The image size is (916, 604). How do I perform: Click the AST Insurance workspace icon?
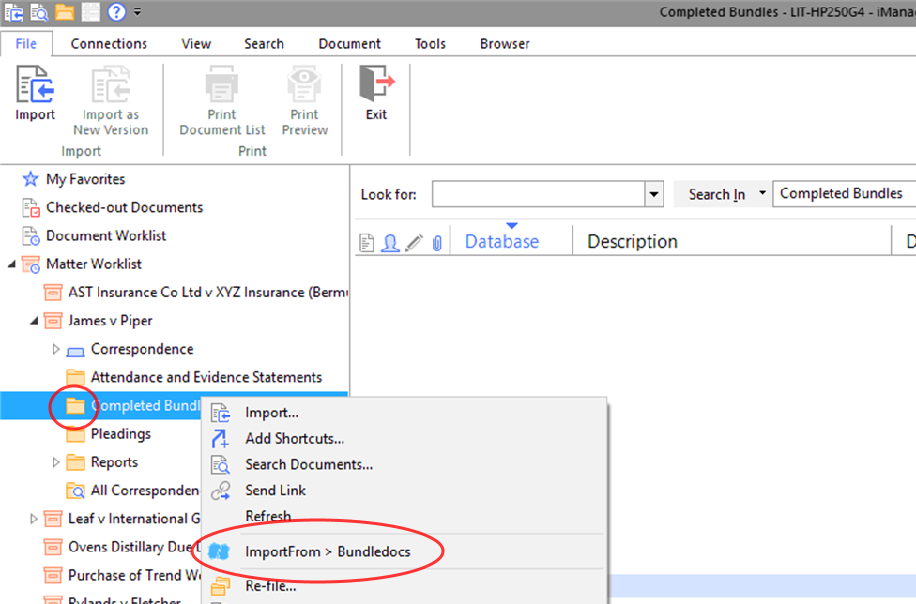(x=53, y=292)
